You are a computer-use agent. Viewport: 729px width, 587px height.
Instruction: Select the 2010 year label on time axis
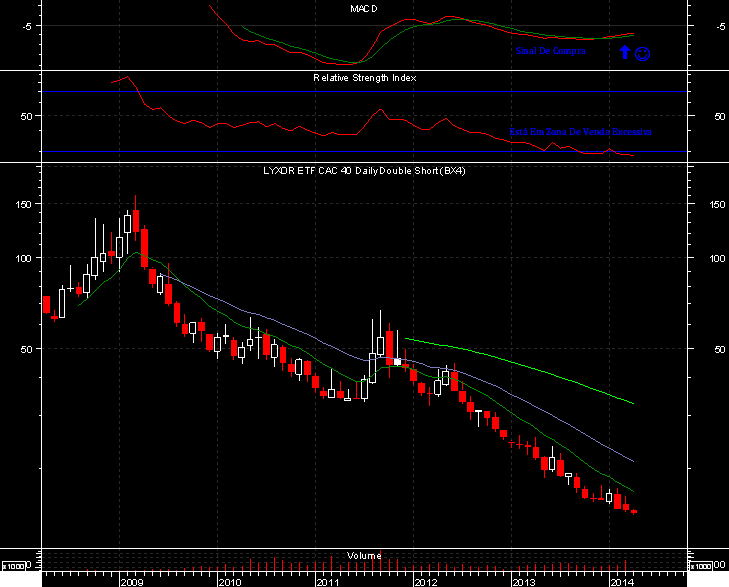pos(230,582)
